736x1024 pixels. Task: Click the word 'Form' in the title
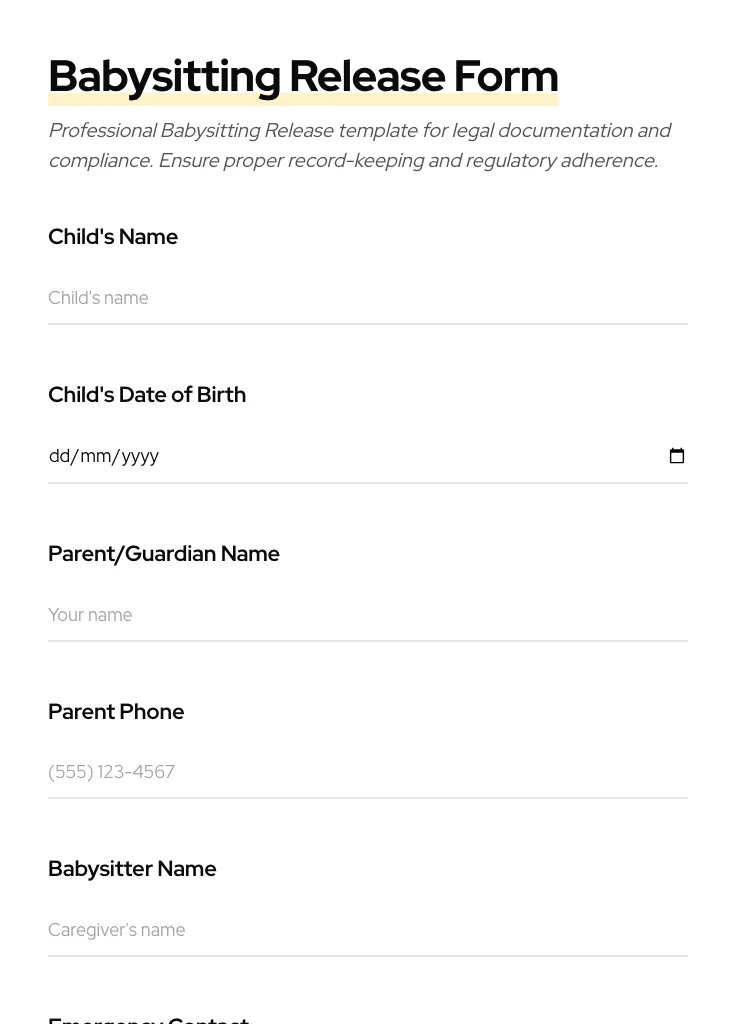coord(505,77)
